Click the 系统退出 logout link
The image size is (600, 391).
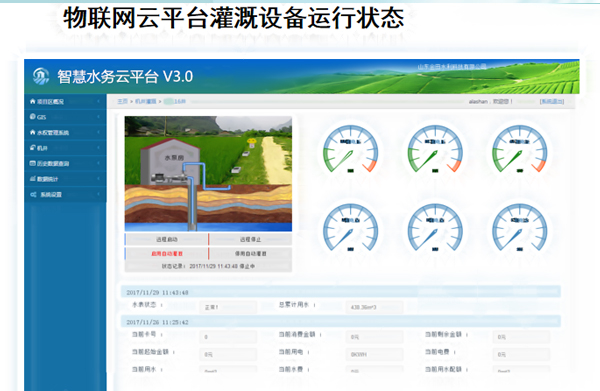click(x=551, y=101)
